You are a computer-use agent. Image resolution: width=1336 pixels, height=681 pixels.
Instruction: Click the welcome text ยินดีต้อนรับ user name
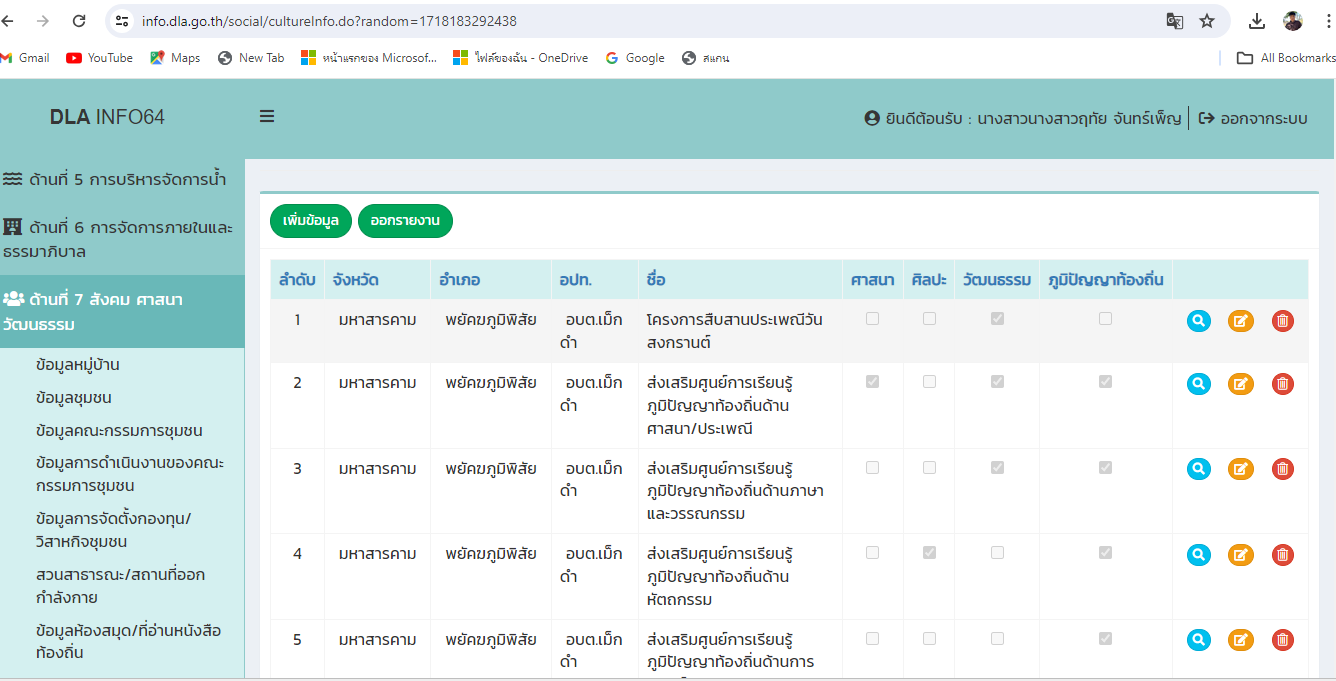pos(1023,118)
